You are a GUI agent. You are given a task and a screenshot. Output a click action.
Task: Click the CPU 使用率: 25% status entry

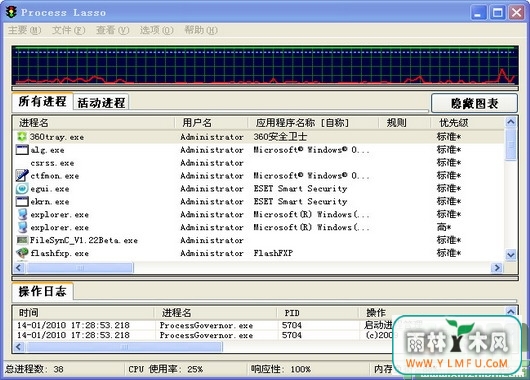click(166, 369)
